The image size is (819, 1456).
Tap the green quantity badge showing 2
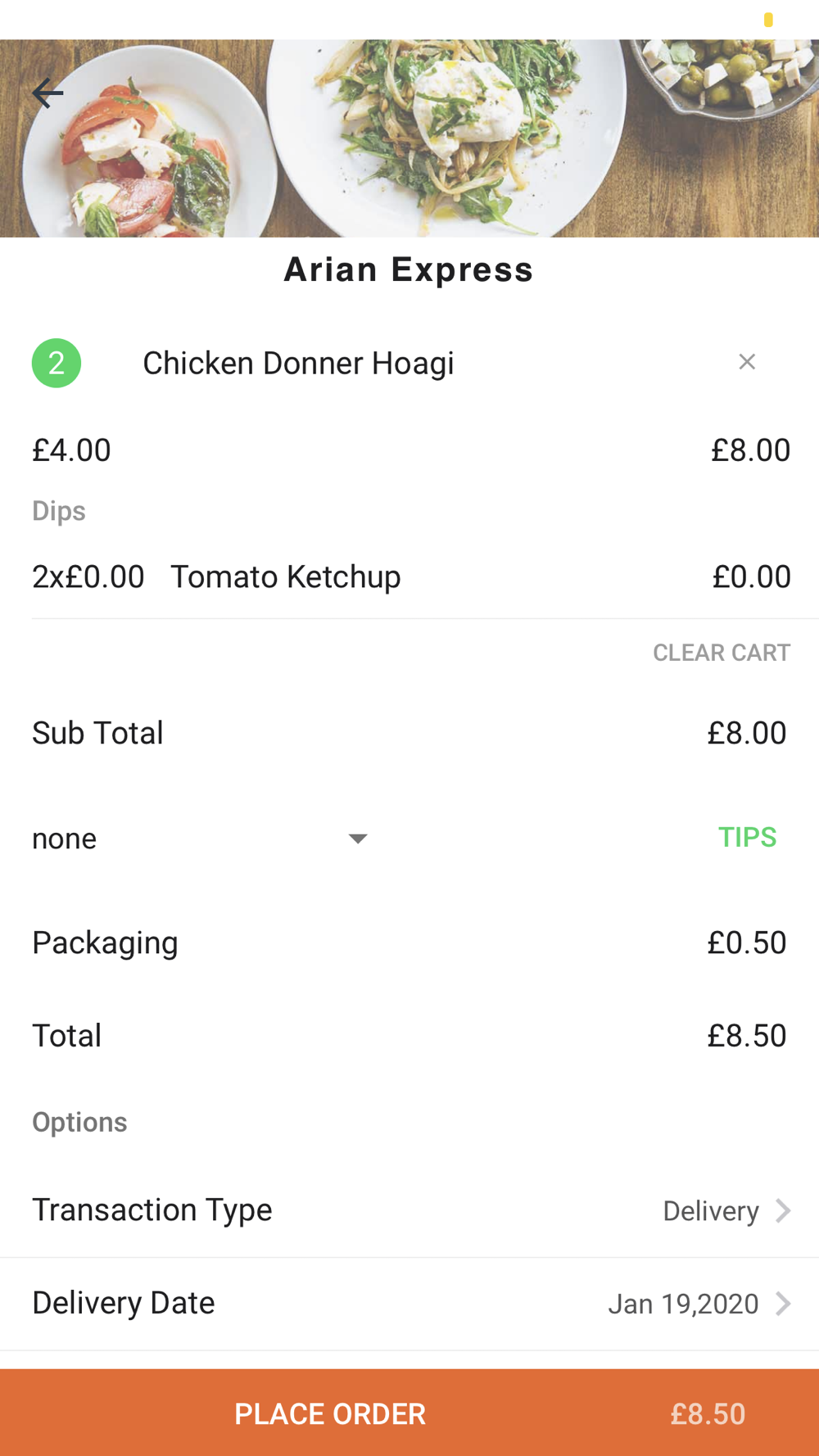pyautogui.click(x=57, y=363)
